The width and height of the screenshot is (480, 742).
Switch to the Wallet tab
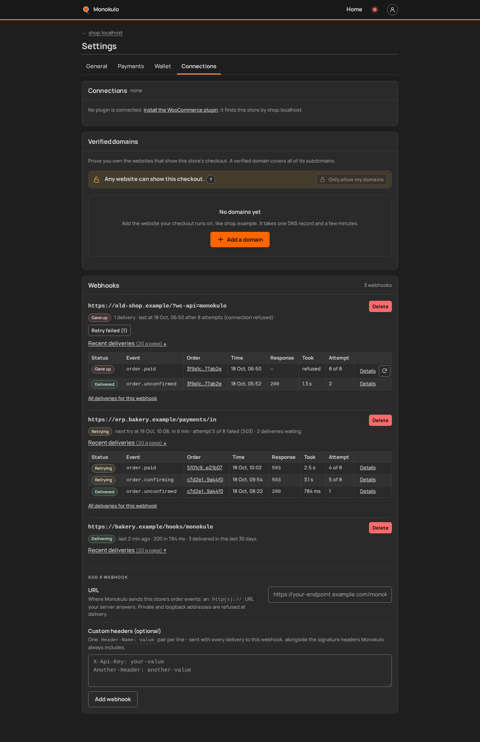pos(162,66)
